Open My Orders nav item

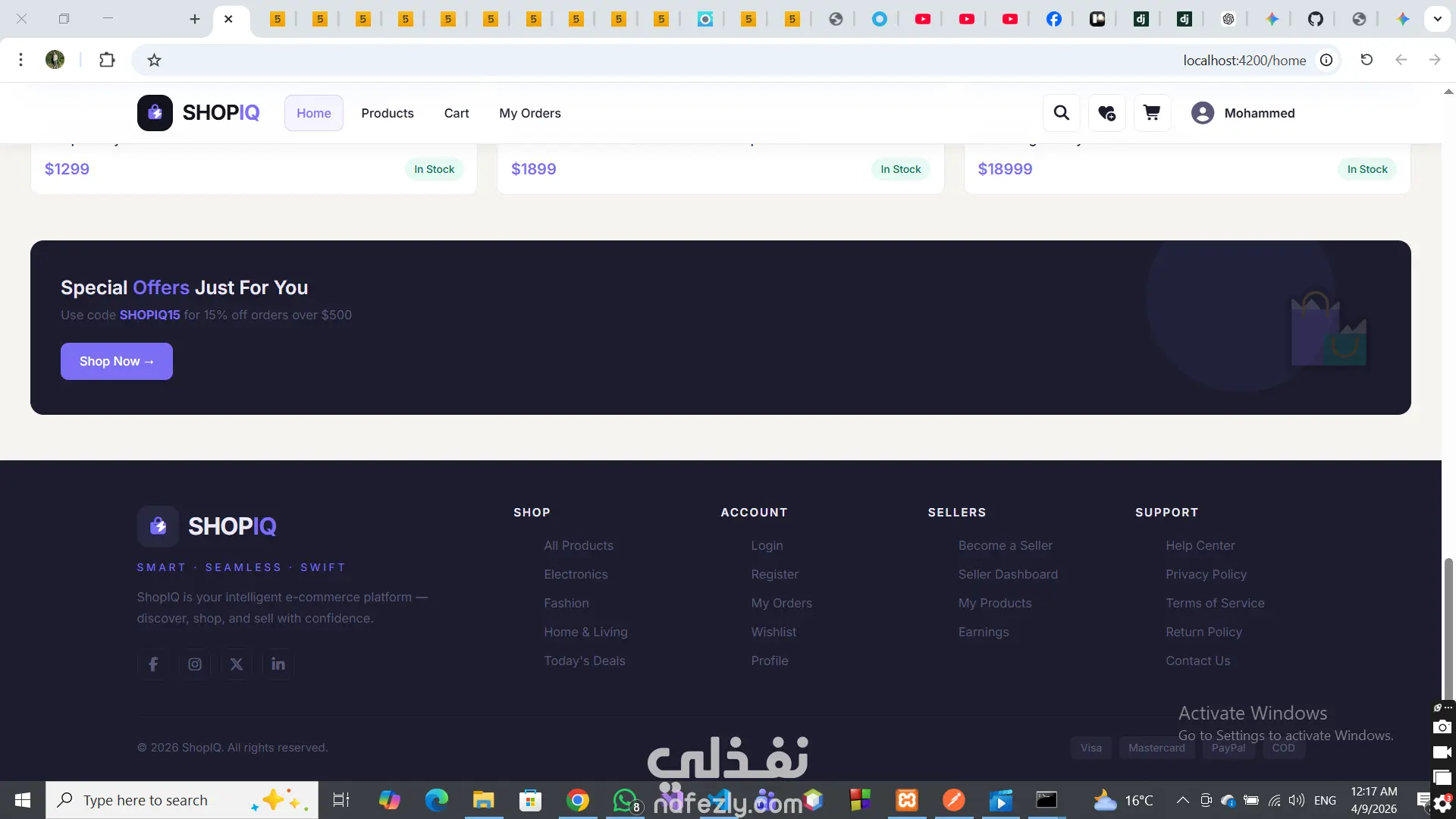(530, 113)
